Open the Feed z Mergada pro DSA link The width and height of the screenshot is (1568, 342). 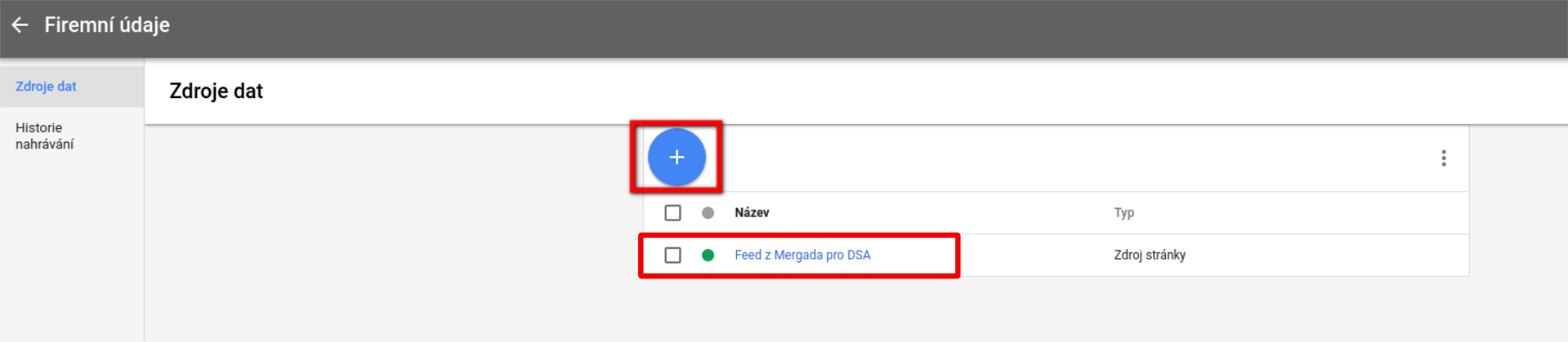point(802,255)
